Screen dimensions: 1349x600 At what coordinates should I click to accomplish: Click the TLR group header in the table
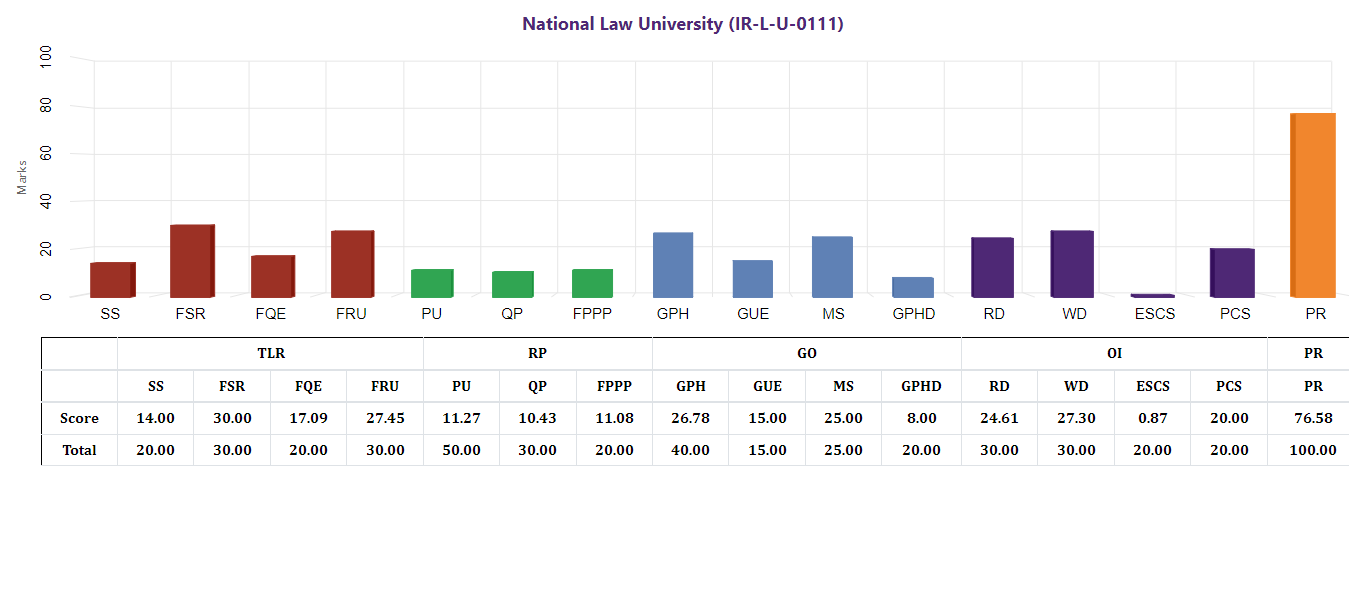(x=270, y=354)
